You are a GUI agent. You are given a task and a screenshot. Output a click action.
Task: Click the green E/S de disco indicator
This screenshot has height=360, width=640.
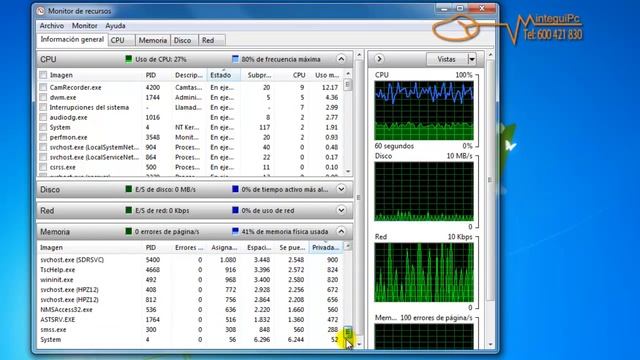[129, 189]
